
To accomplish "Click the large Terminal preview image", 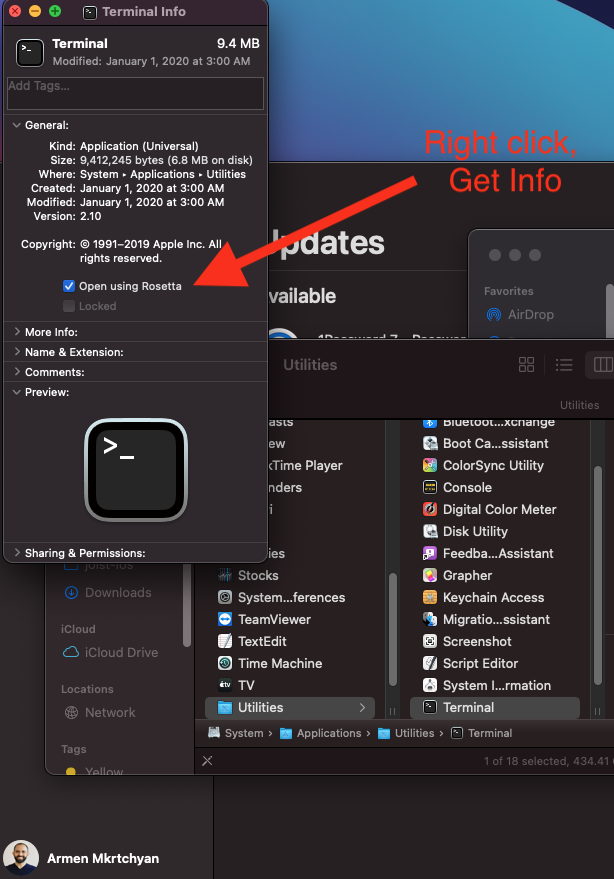I will click(136, 470).
